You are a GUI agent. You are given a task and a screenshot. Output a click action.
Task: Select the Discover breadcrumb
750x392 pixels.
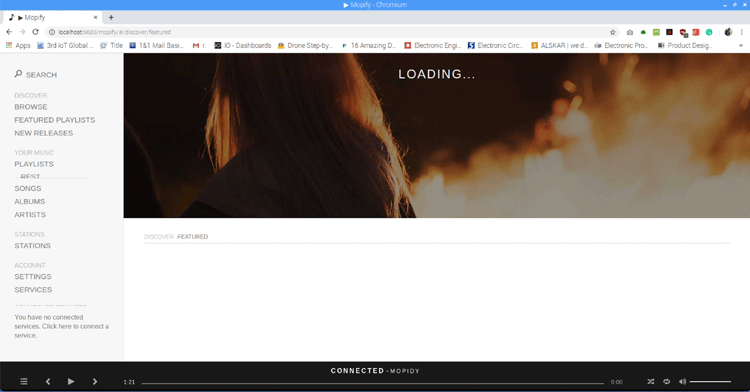pos(158,237)
